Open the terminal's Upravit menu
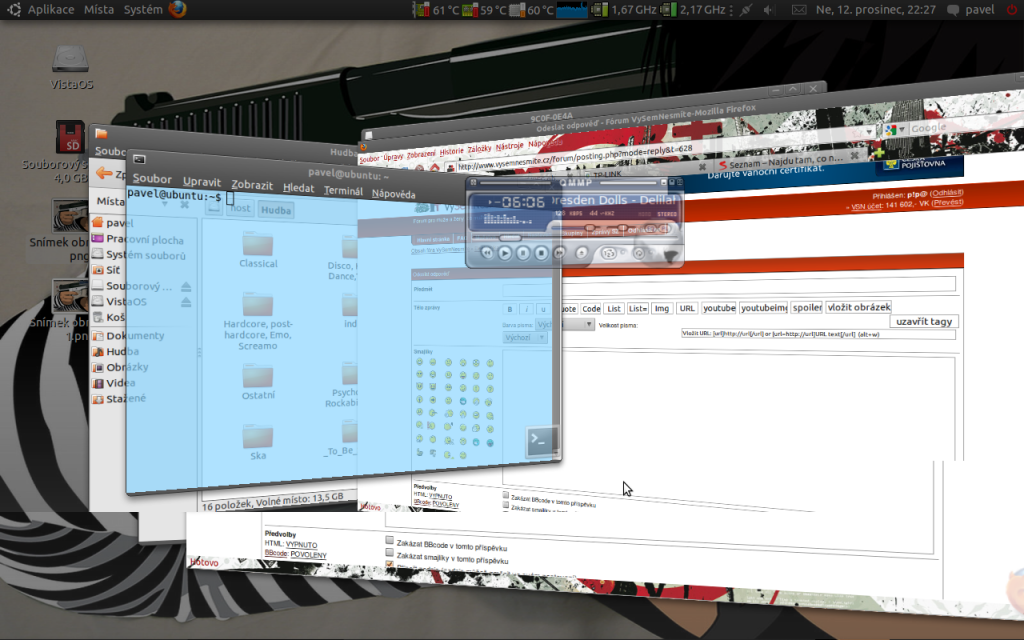 (202, 182)
